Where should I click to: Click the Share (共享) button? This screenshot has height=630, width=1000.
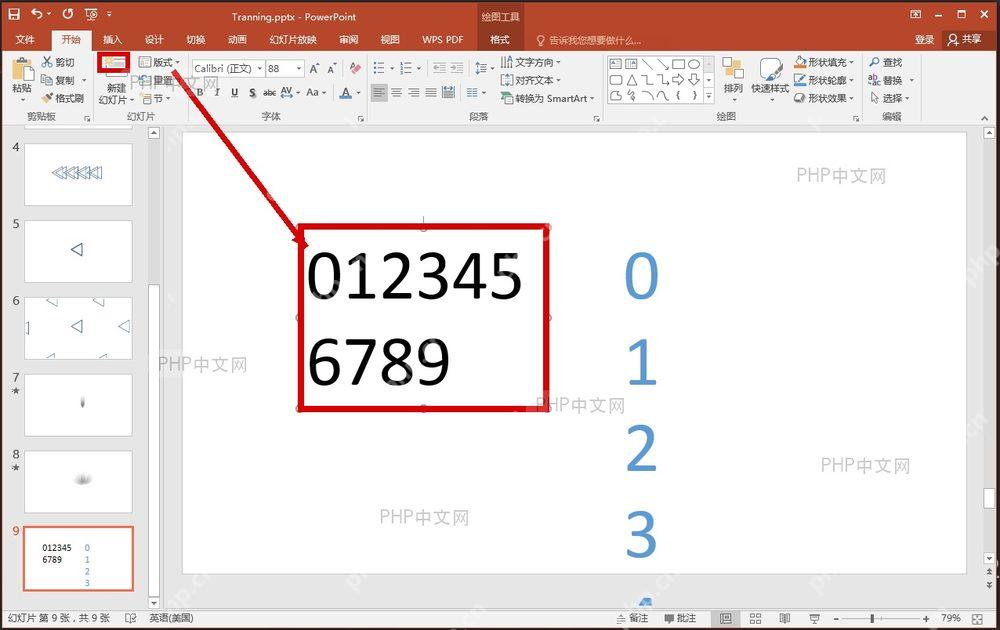click(x=964, y=40)
